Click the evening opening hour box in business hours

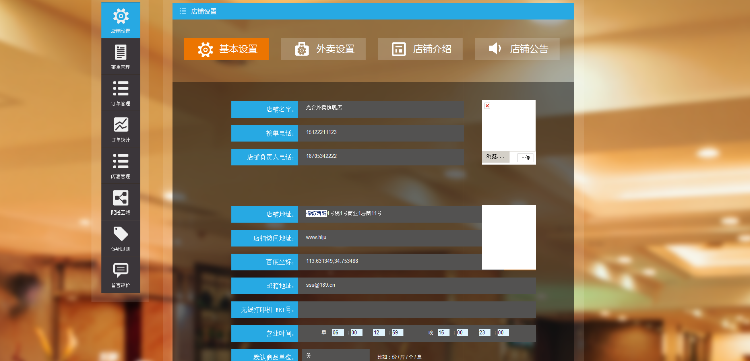point(443,333)
